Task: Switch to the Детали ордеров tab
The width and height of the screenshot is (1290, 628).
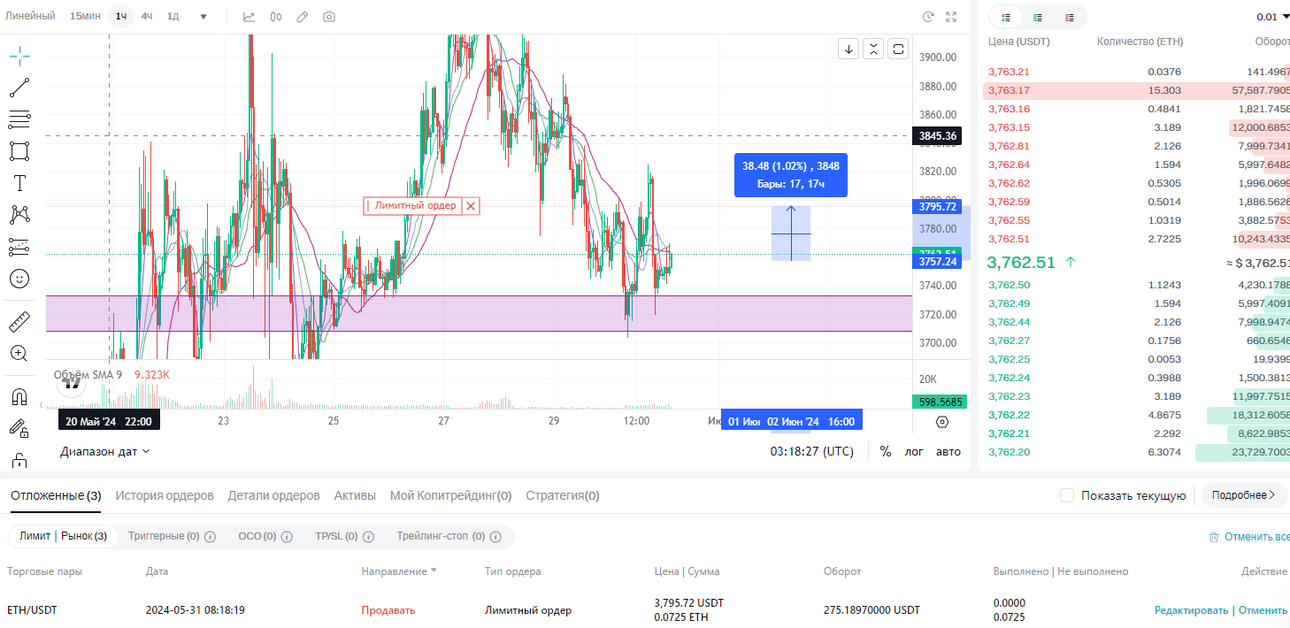Action: tap(274, 495)
